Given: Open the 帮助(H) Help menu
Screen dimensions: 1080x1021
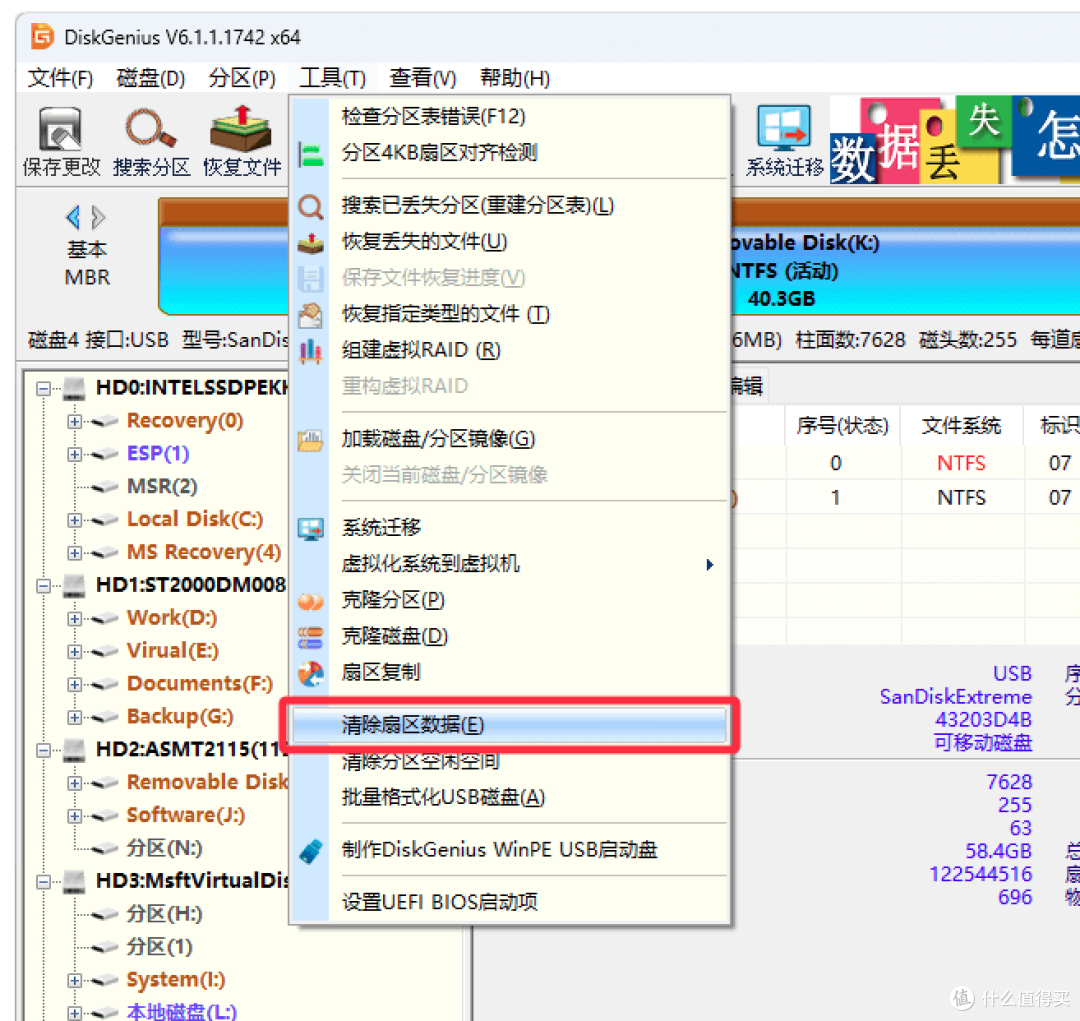Looking at the screenshot, I should [515, 78].
